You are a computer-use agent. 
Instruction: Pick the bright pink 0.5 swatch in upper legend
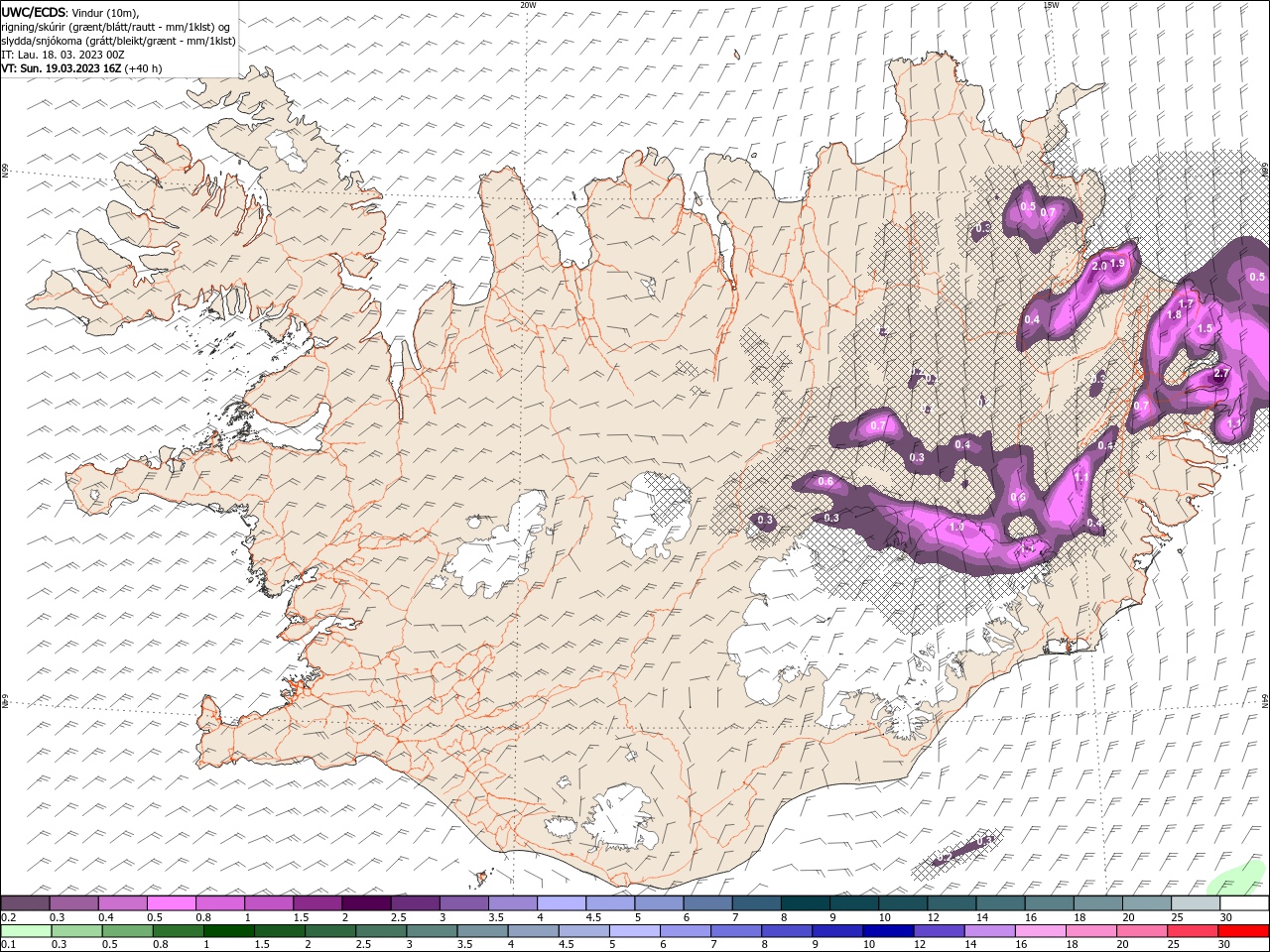pos(171,903)
